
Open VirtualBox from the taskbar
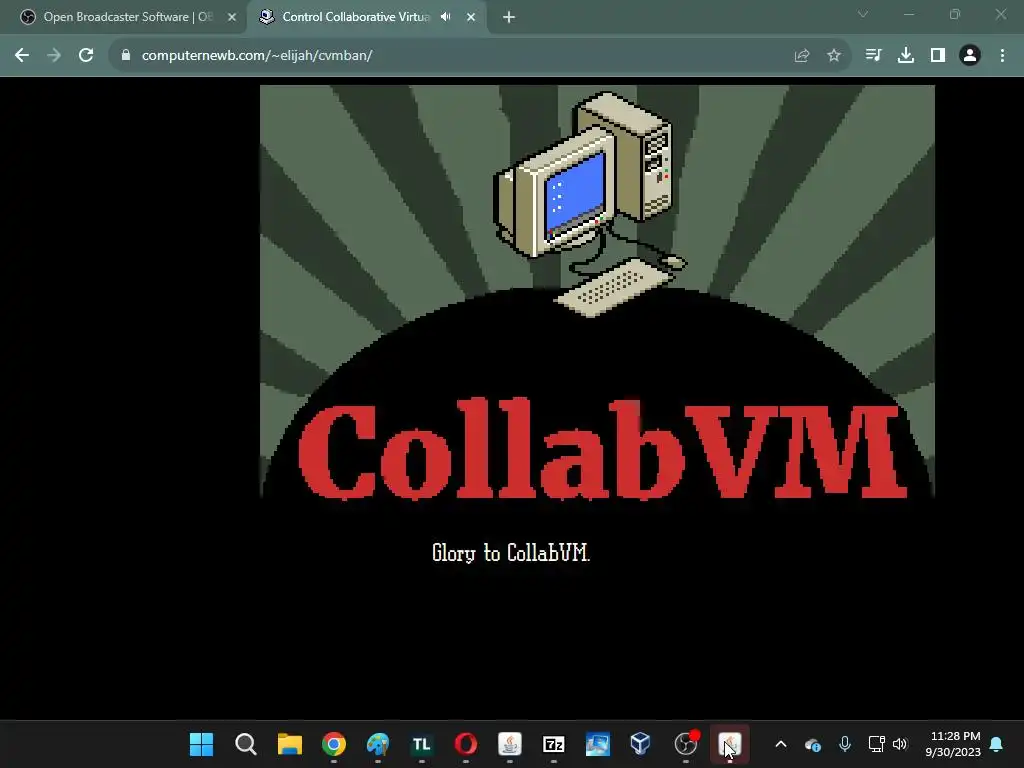[x=641, y=744]
